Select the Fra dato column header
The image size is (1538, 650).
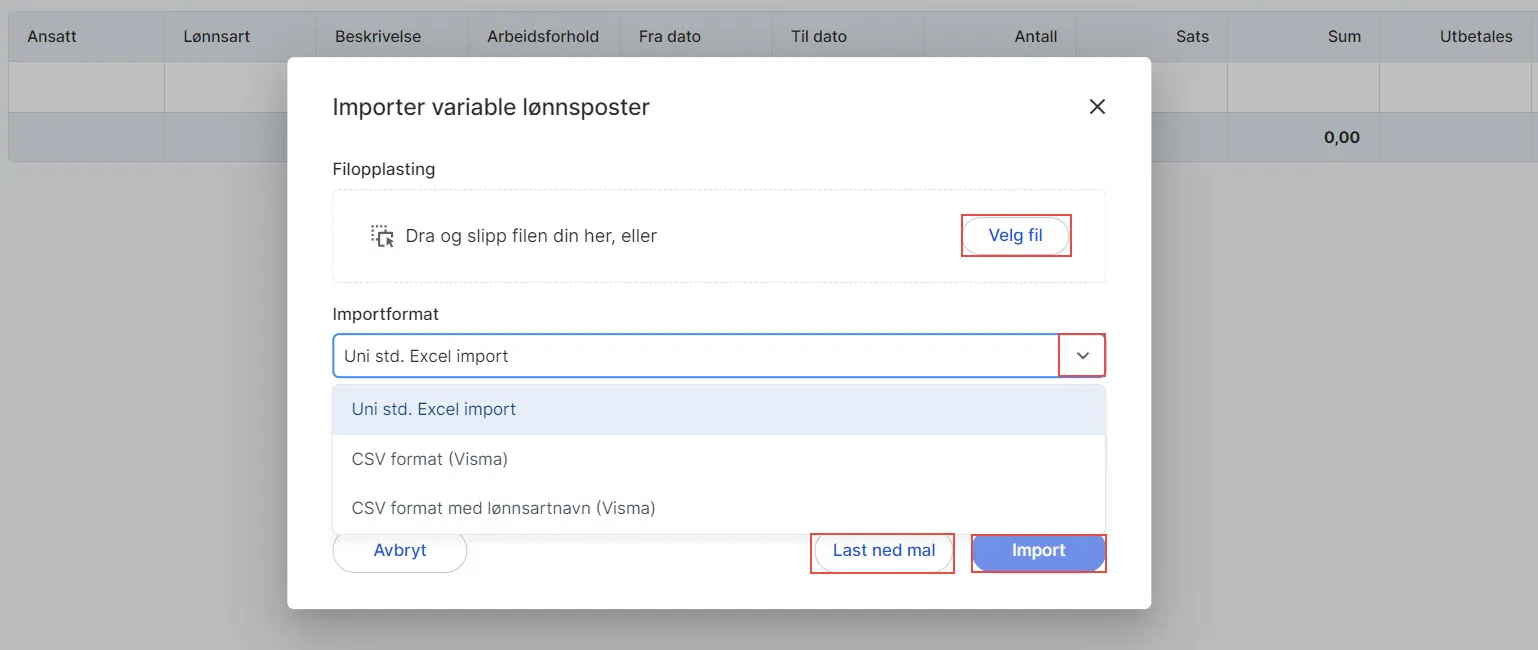(668, 35)
